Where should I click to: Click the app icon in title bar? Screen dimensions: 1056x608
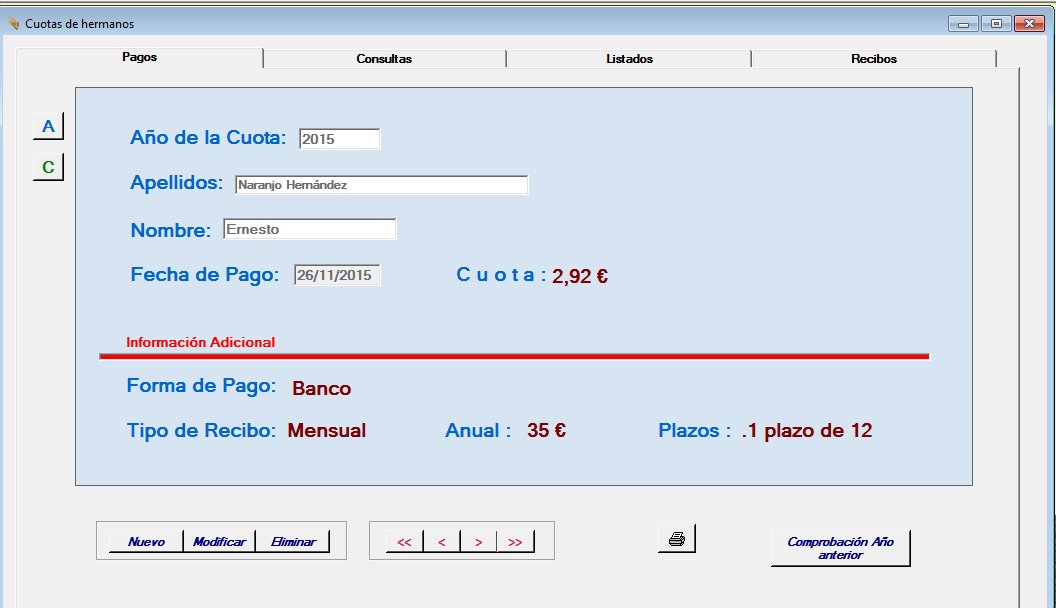click(13, 23)
